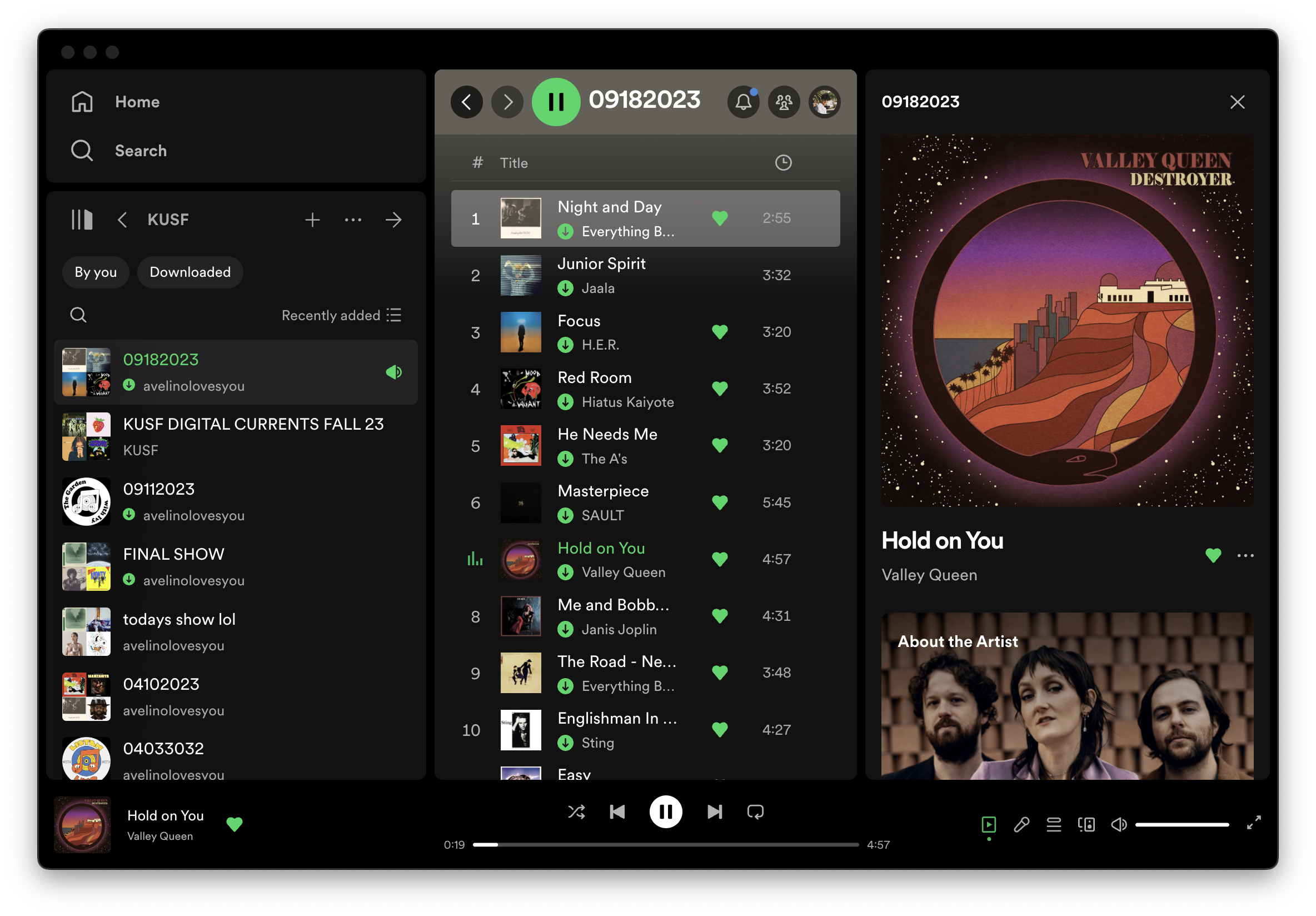The width and height of the screenshot is (1316, 916).
Task: Open Sting artist link
Action: point(598,743)
